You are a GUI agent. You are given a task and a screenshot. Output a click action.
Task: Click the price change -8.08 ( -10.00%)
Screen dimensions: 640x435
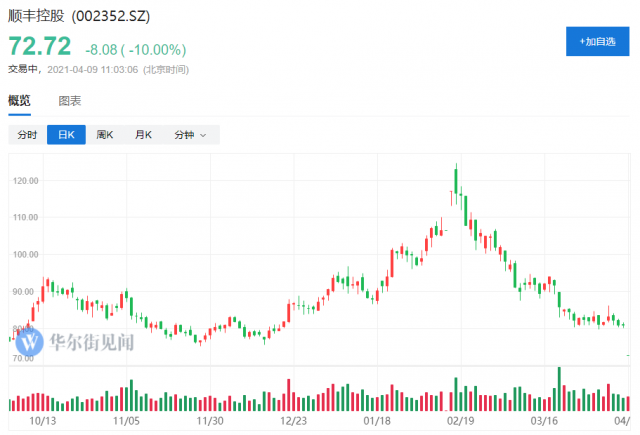click(x=136, y=50)
